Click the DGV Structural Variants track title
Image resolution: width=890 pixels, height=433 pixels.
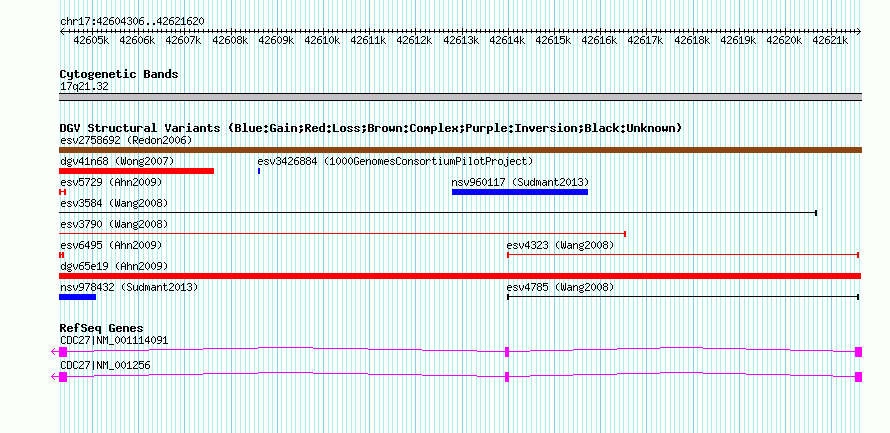coord(371,128)
